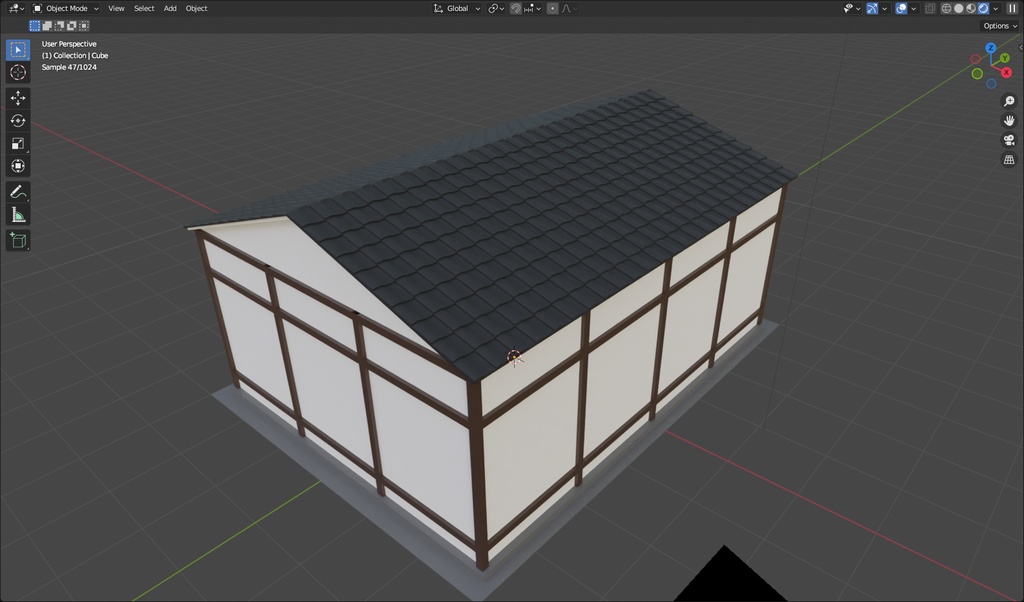Choose the Annotate pencil tool
This screenshot has width=1024, height=602.
(18, 192)
